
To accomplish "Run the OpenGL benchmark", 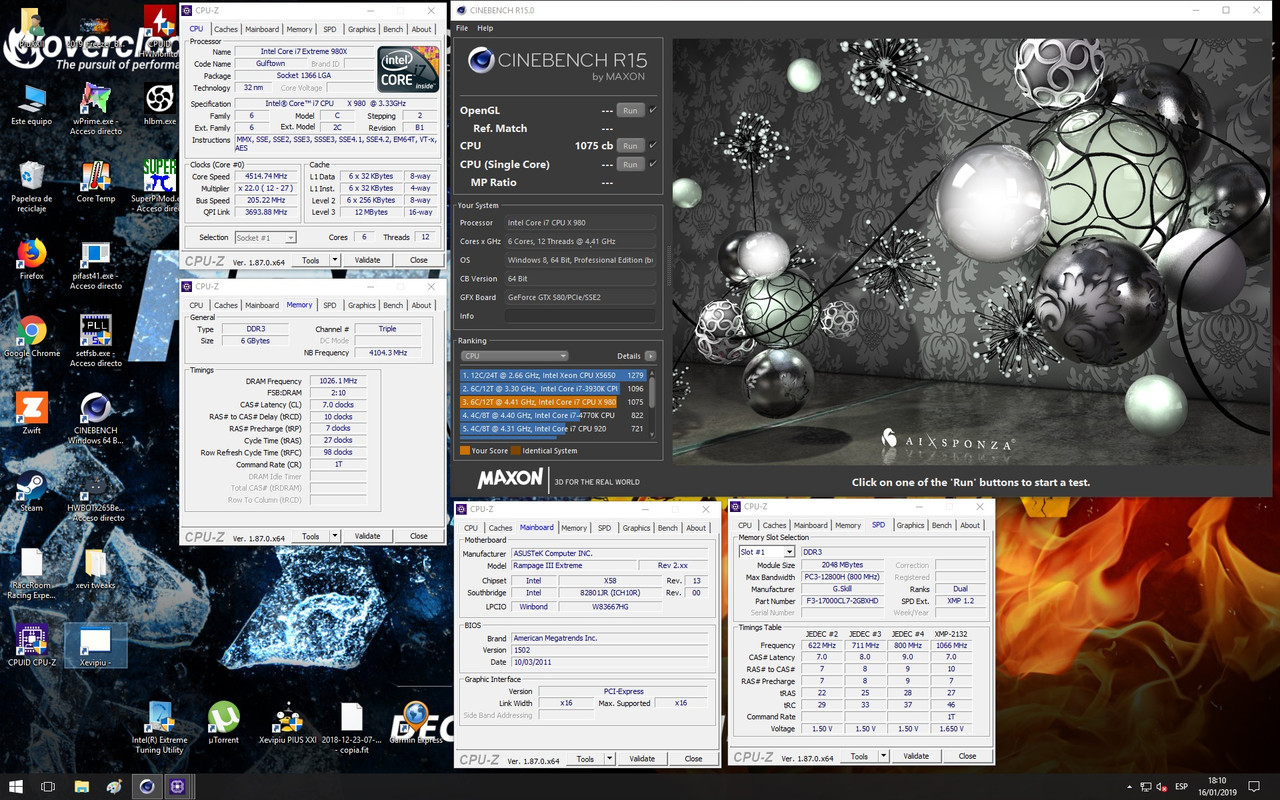I will point(630,110).
